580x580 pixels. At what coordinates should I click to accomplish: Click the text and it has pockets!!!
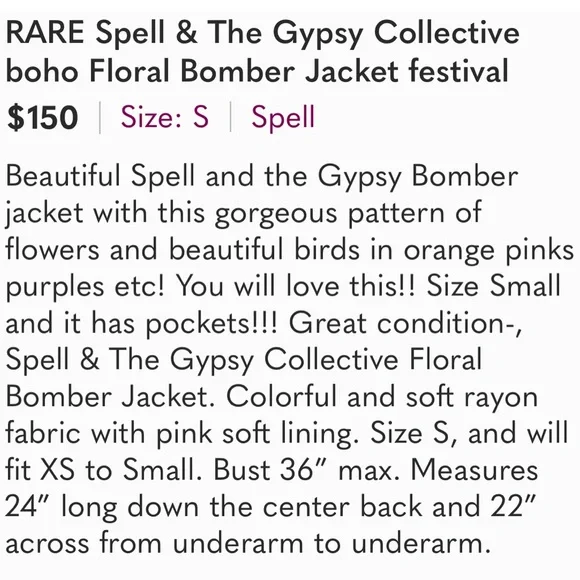coord(141,323)
